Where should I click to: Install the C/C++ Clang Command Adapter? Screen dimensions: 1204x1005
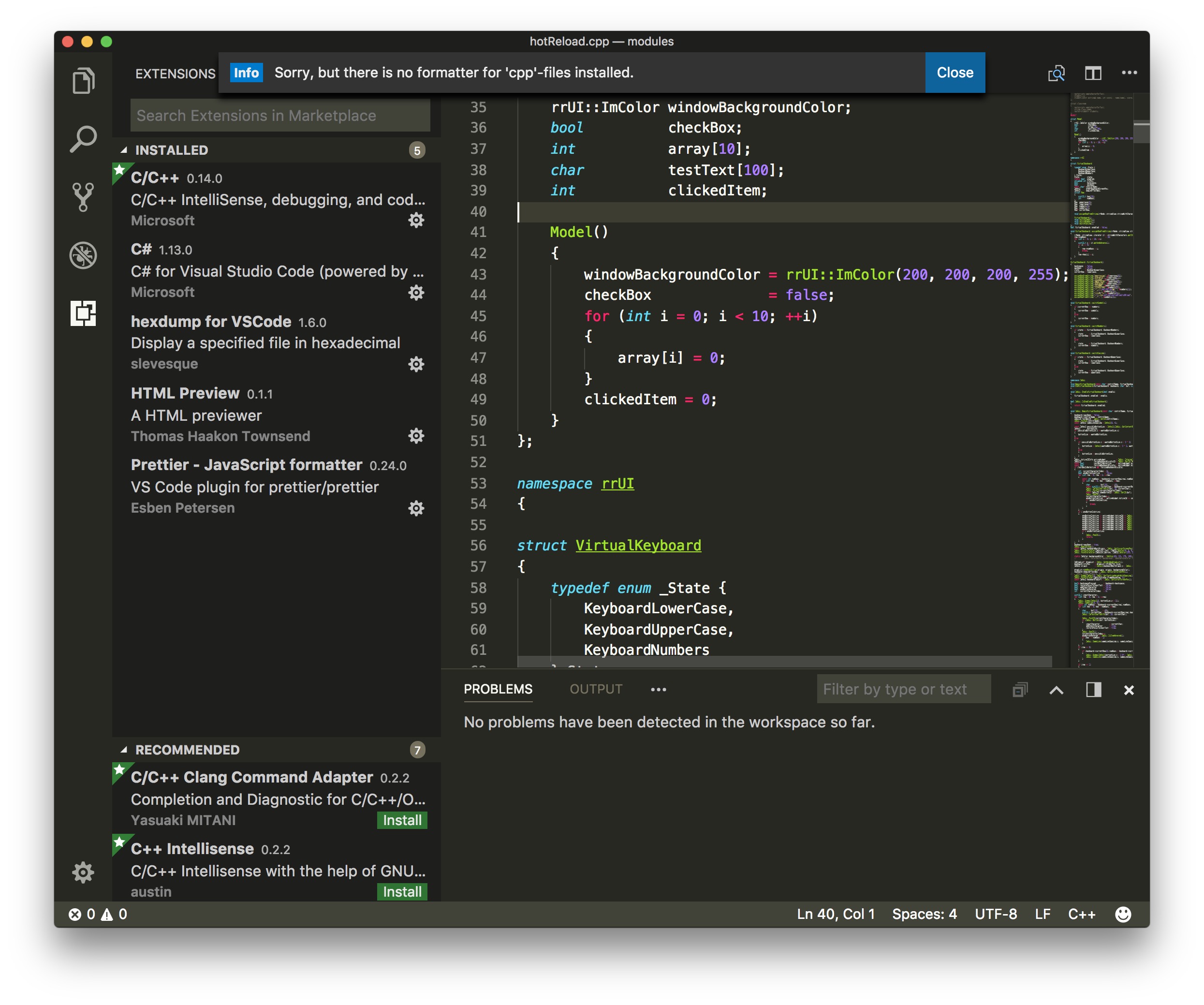401,820
